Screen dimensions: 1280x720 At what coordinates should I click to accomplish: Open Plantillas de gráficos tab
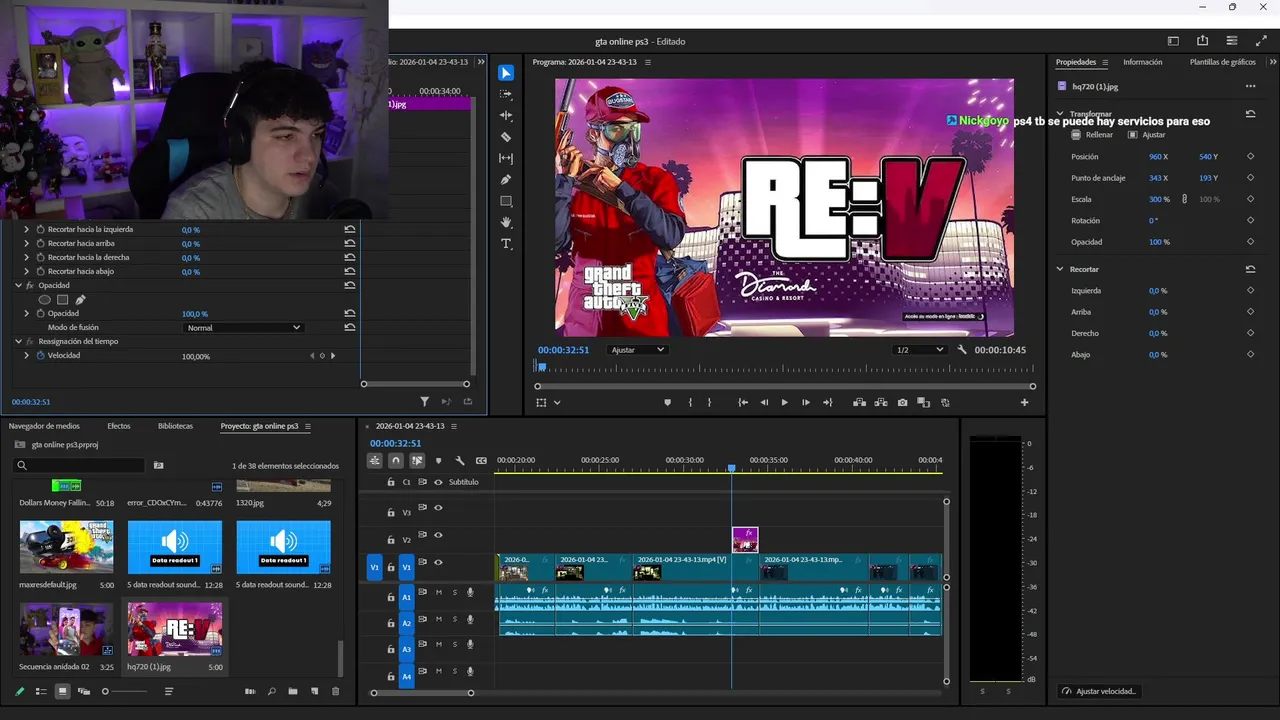(1222, 62)
